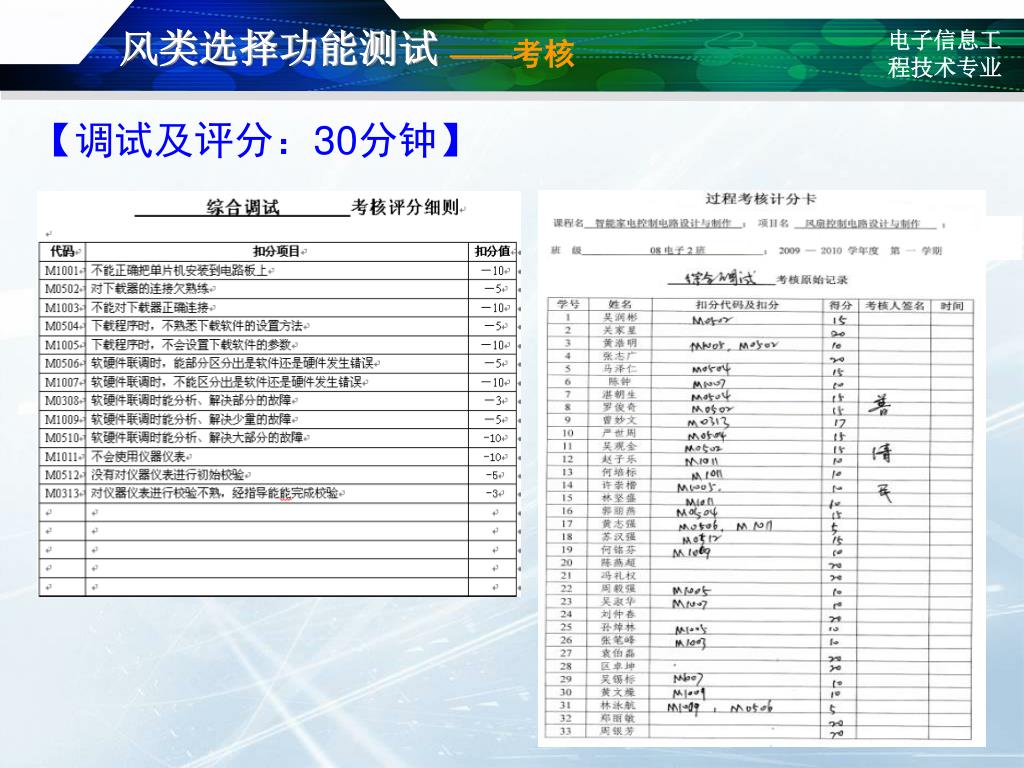Image resolution: width=1024 pixels, height=768 pixels.
Task: Click student name "关家星" in row 2
Action: click(619, 330)
